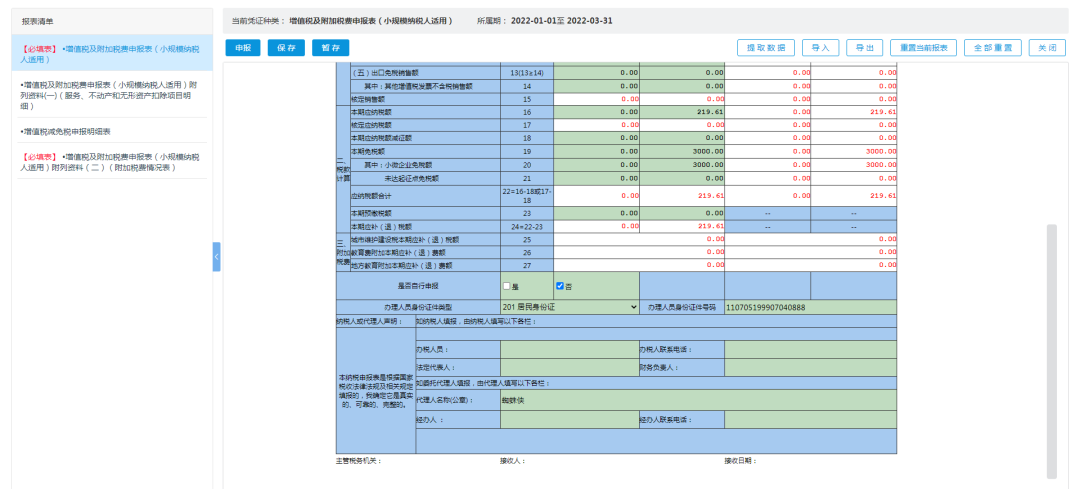
Task: Click the 代理人名称(公章) field containing 蜘蛛侠
Action: (698, 400)
